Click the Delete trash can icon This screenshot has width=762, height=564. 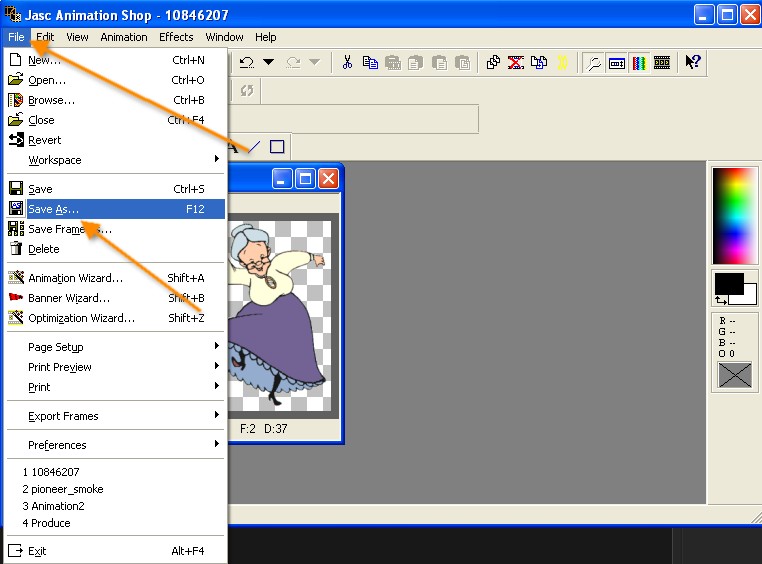coord(16,248)
